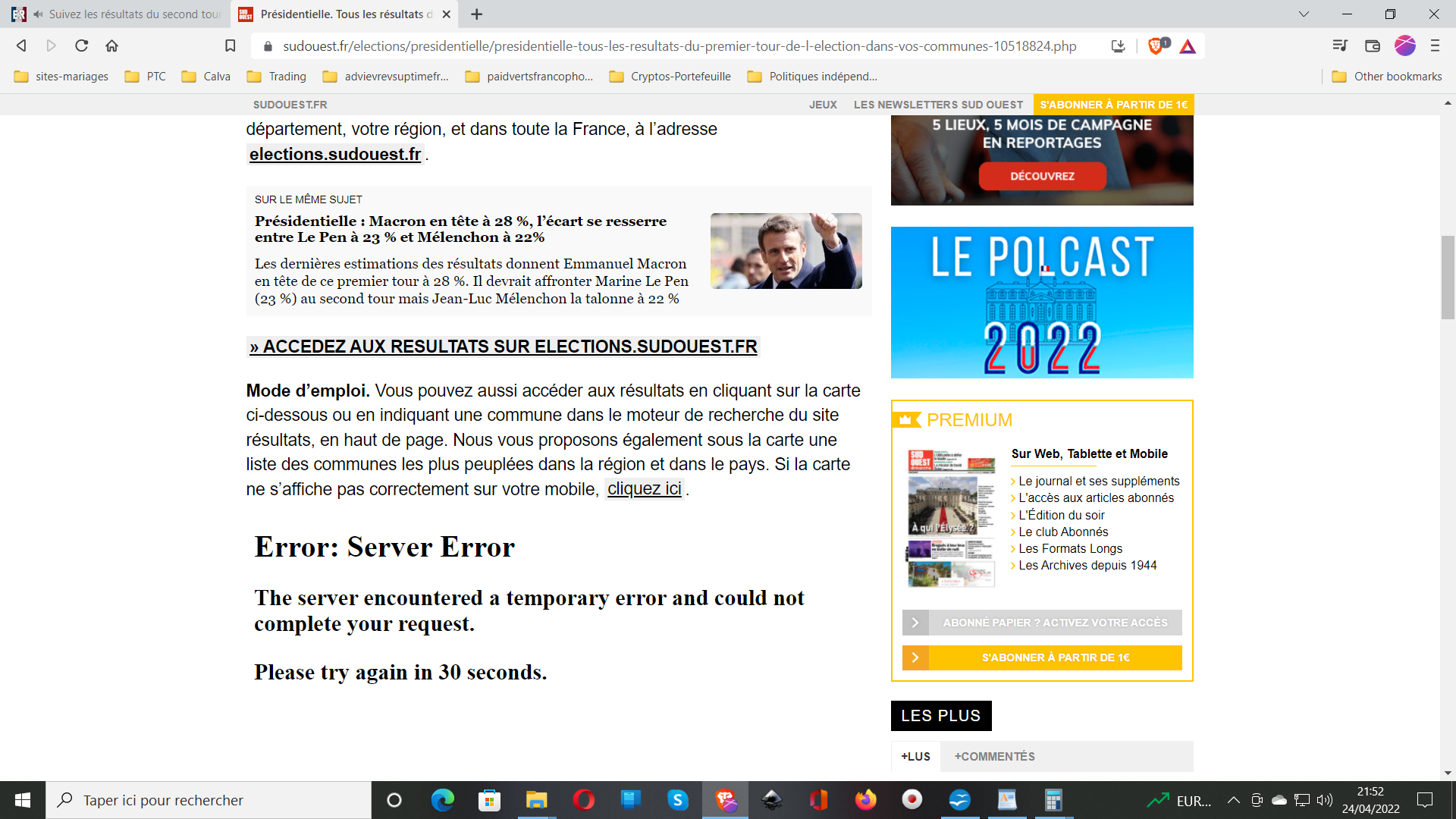Open the user profile avatar
Image resolution: width=1456 pixels, height=819 pixels.
tap(1404, 45)
